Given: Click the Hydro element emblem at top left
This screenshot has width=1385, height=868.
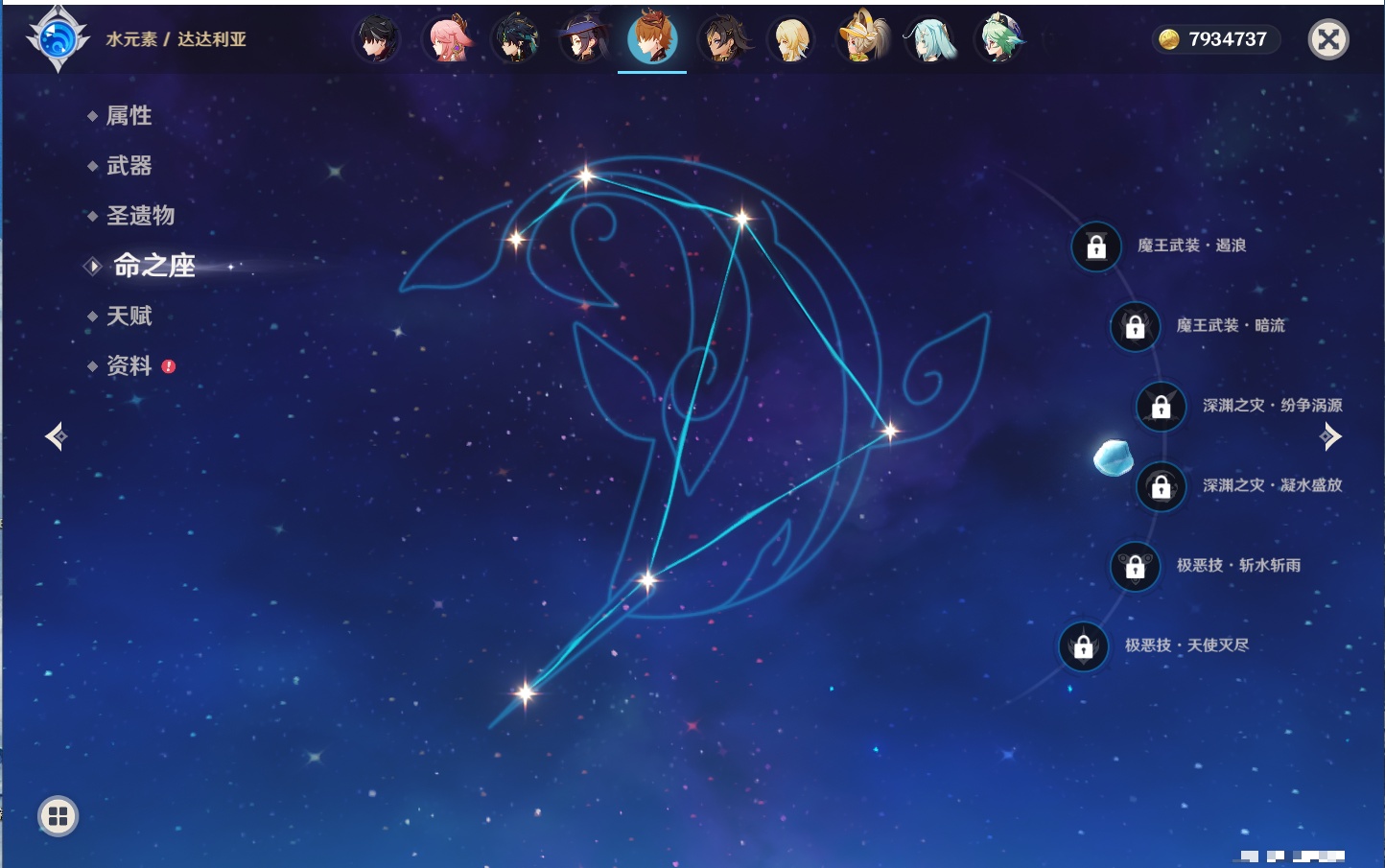Looking at the screenshot, I should [58, 39].
